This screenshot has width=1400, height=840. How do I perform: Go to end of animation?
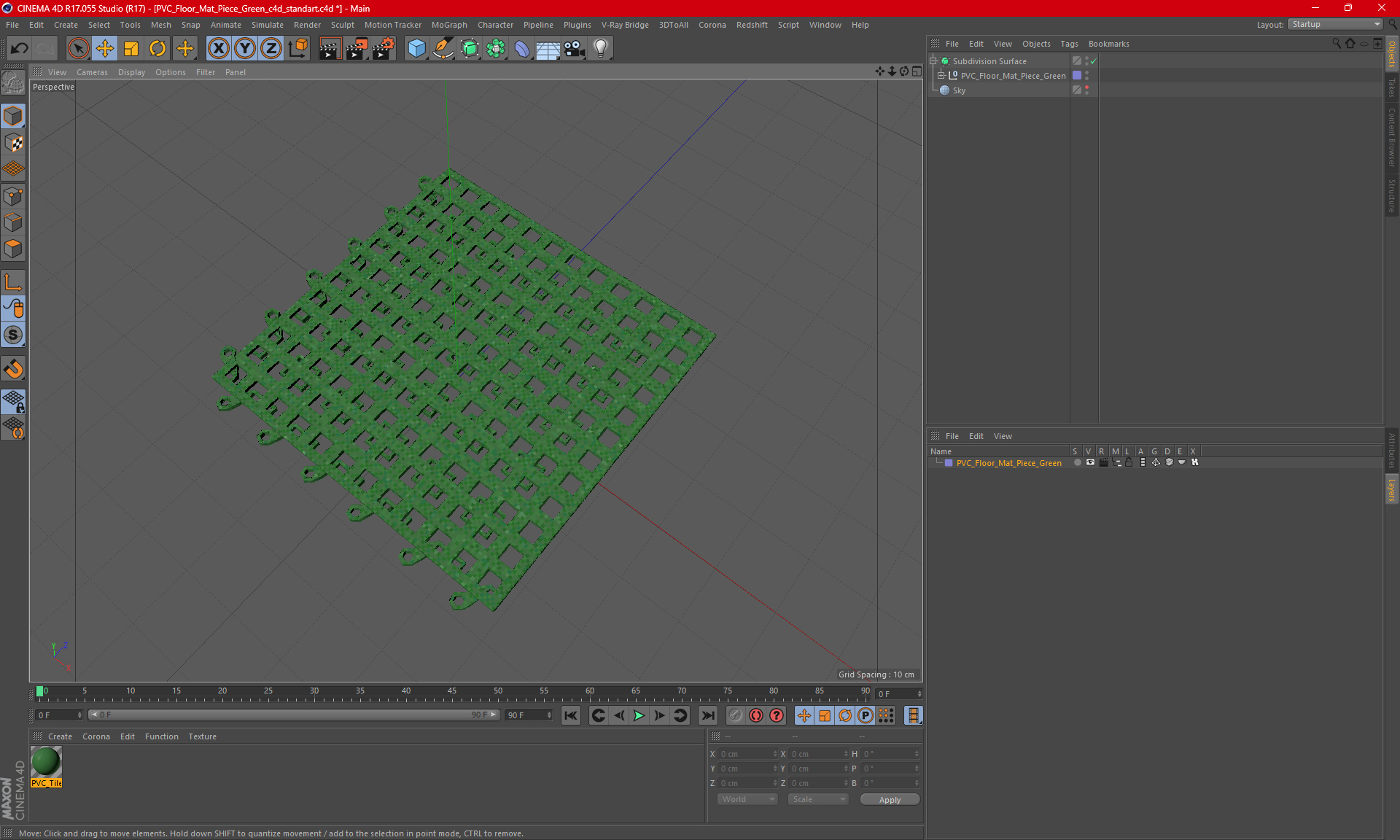click(x=707, y=715)
